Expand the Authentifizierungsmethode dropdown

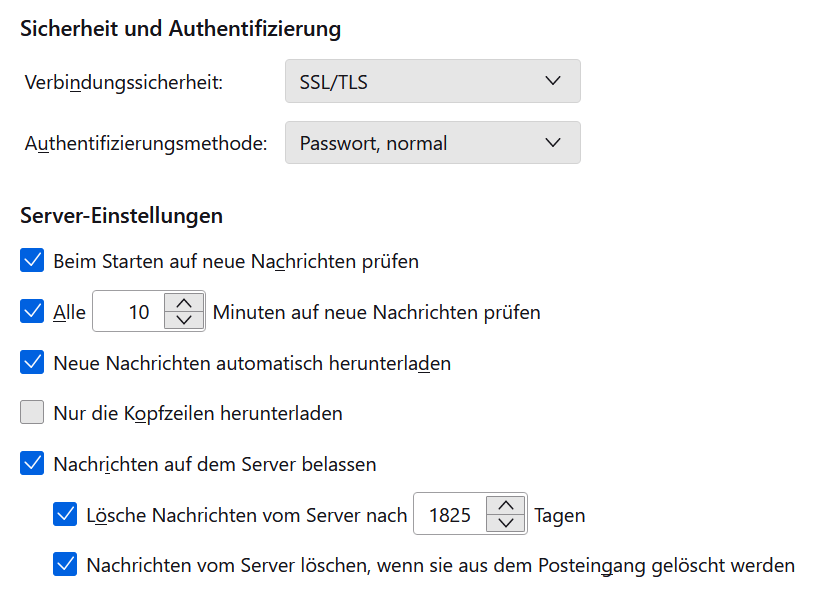click(432, 143)
